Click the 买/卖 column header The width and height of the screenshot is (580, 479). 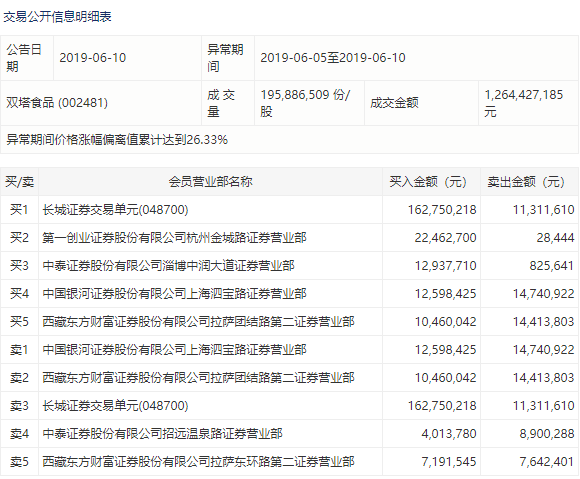19,182
